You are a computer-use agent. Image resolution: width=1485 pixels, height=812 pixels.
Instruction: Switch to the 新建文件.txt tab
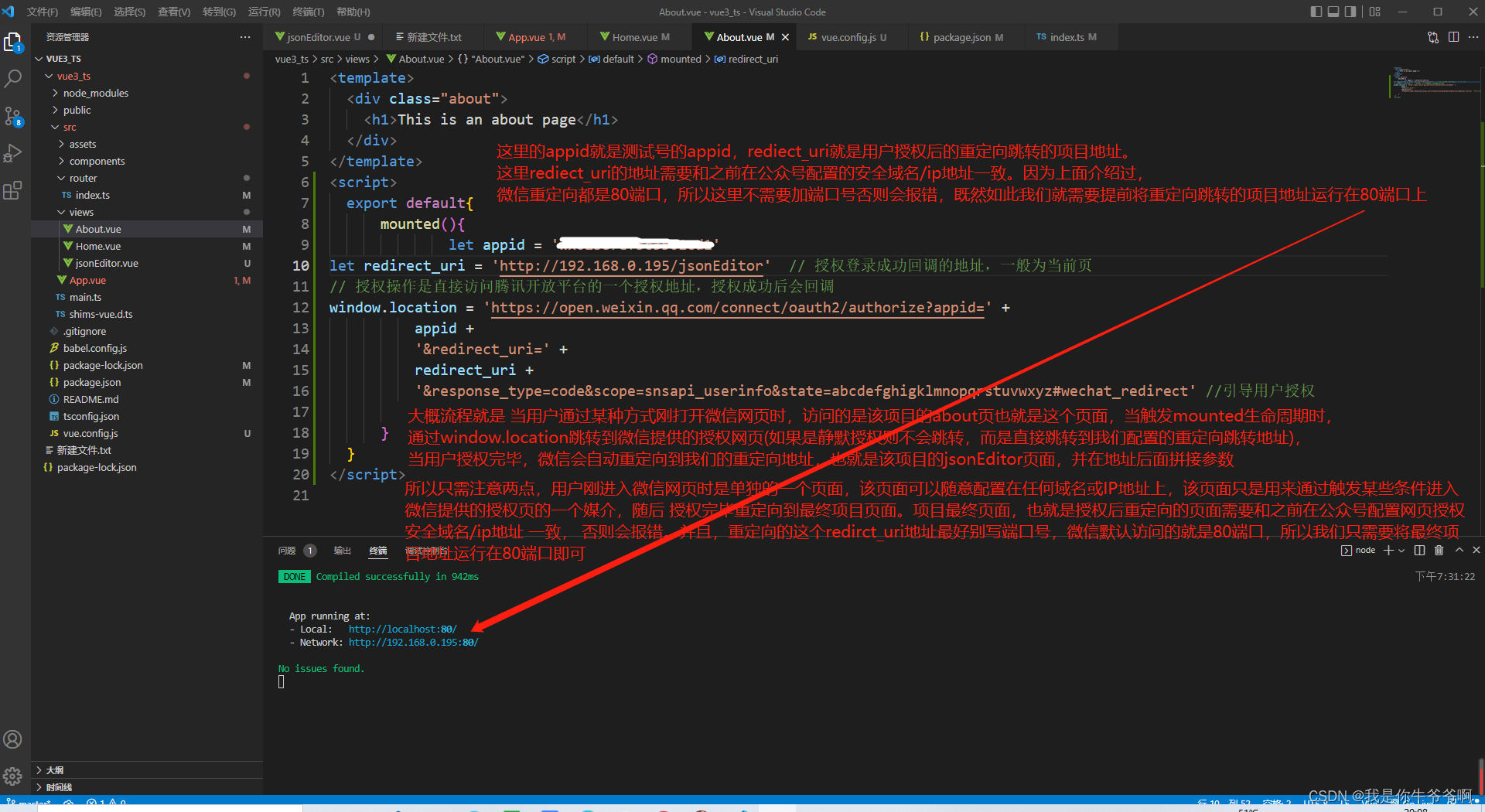point(433,37)
